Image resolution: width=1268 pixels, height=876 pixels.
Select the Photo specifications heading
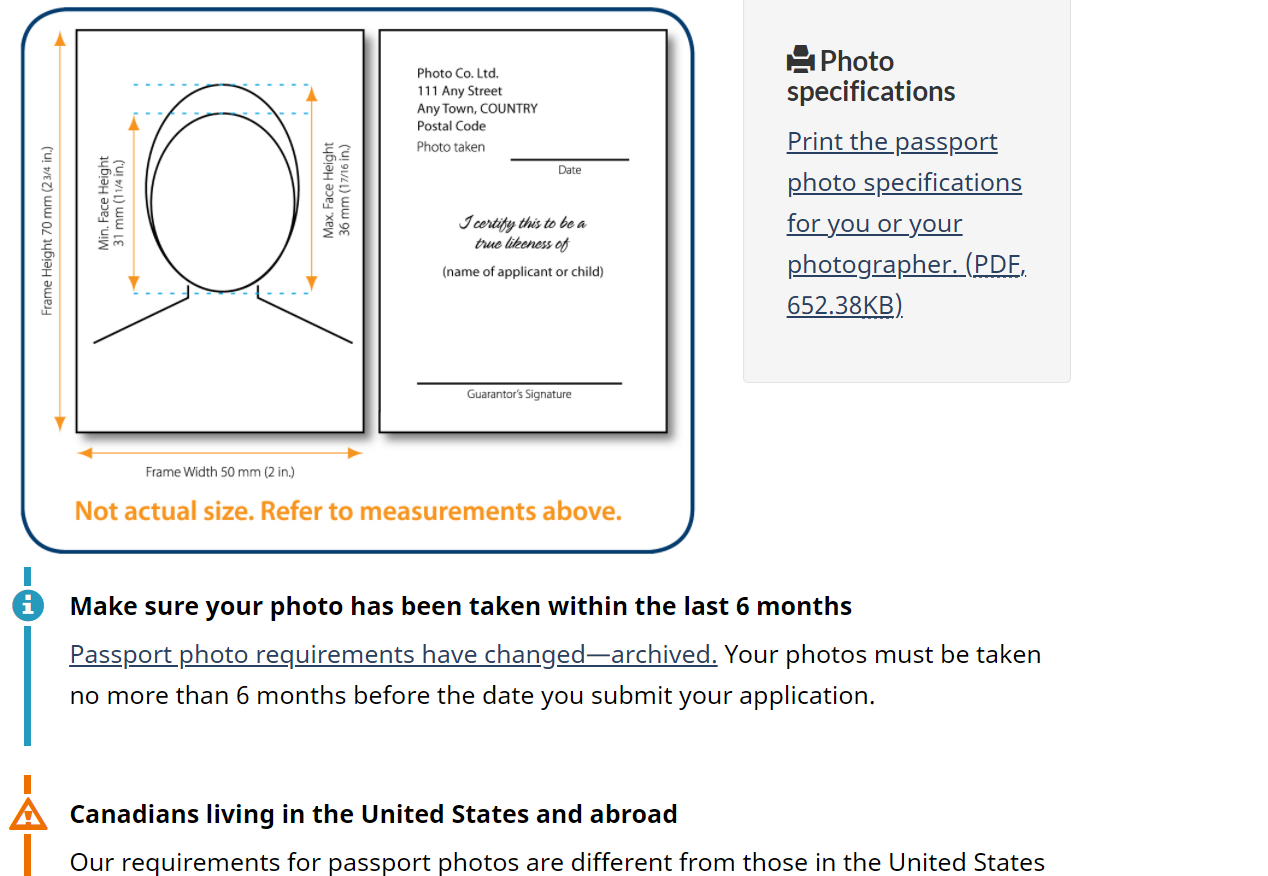point(871,76)
